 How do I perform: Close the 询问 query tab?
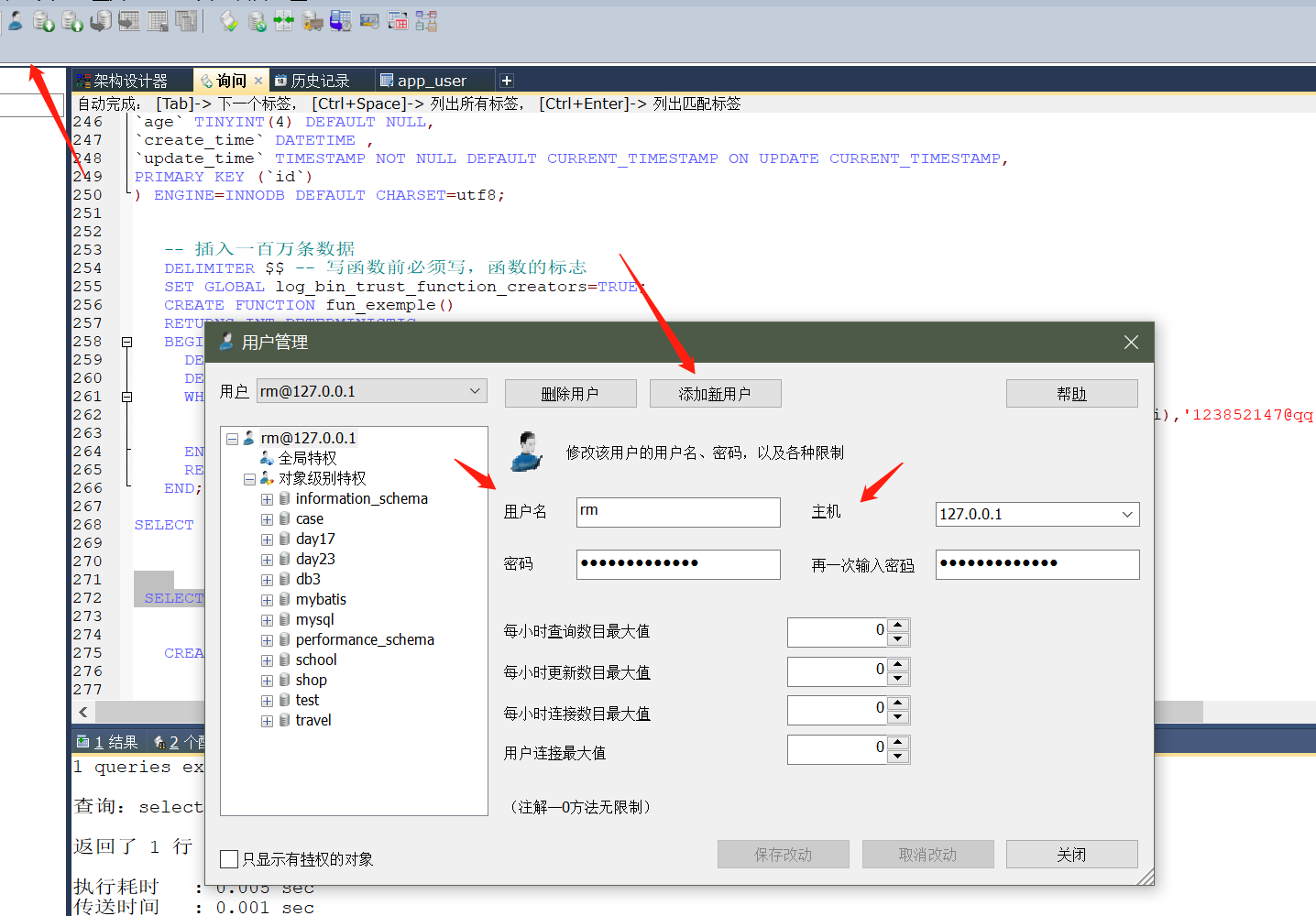point(258,81)
